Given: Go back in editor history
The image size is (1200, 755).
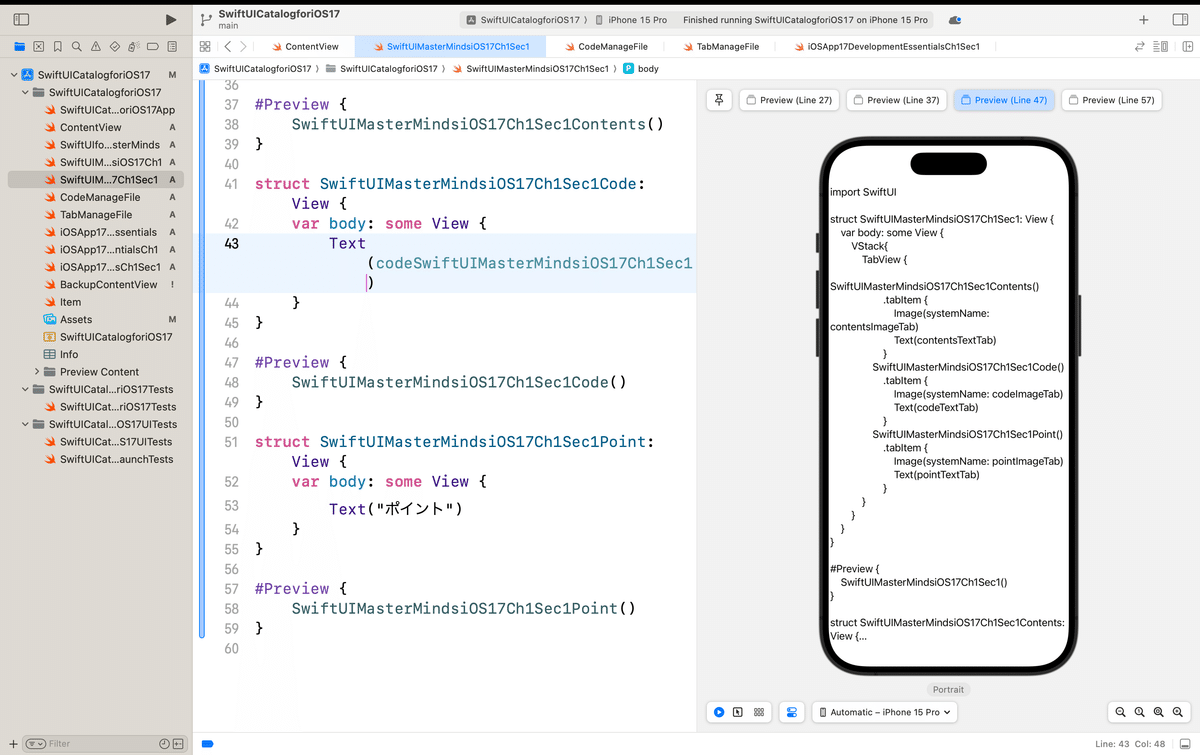Looking at the screenshot, I should pos(228,46).
